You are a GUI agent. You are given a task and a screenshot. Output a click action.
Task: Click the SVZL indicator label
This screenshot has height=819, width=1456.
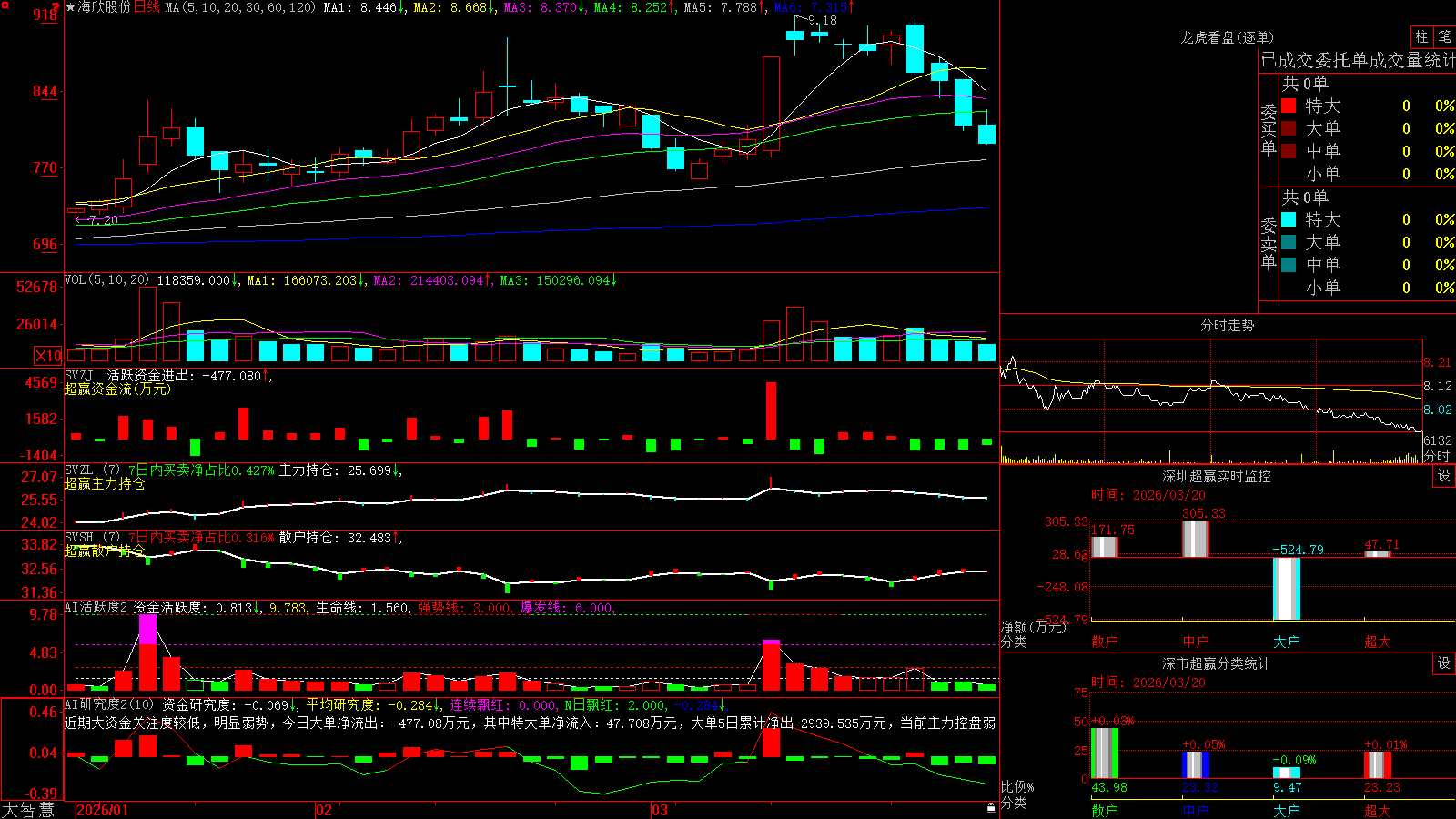coord(79,470)
